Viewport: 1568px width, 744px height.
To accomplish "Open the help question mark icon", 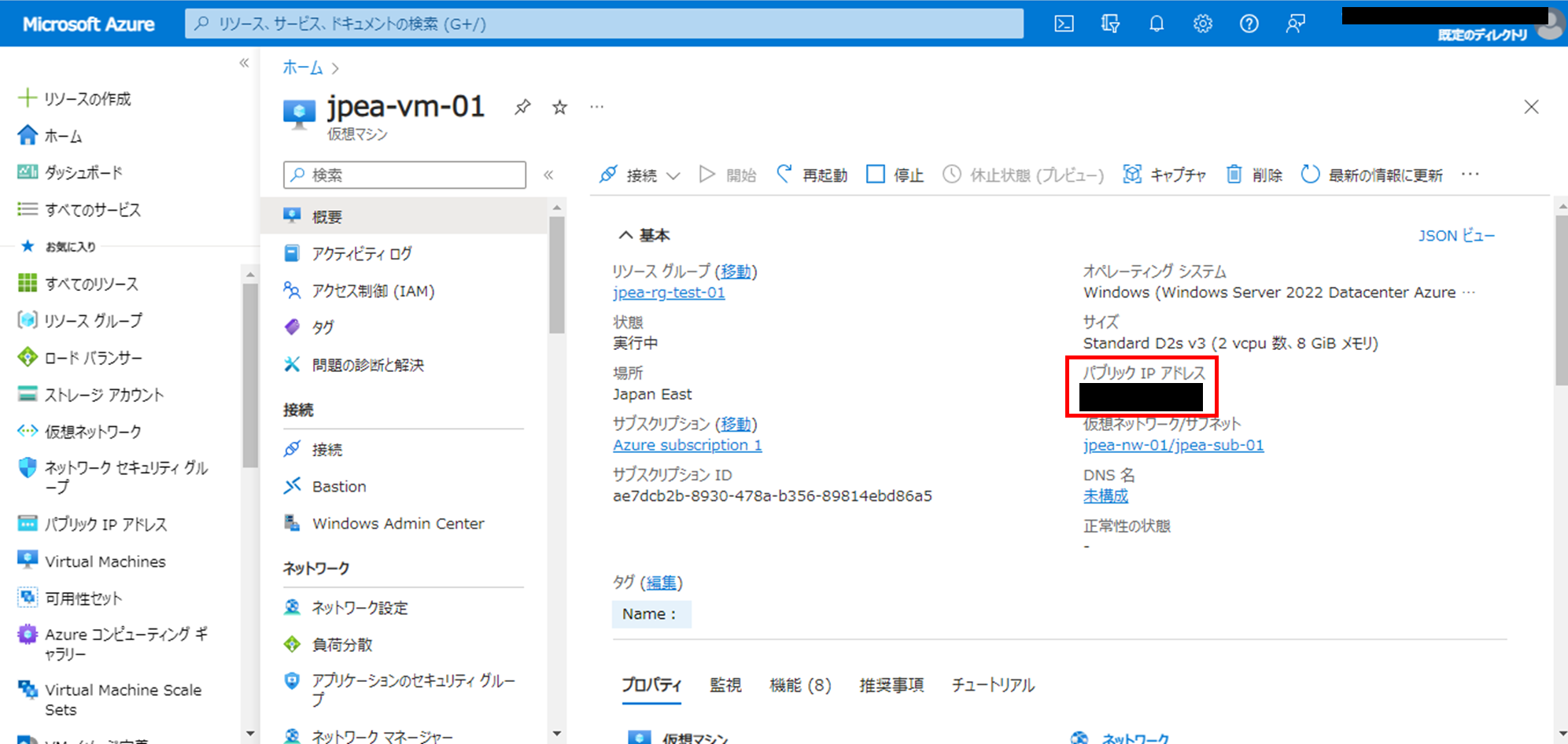I will (x=1249, y=24).
